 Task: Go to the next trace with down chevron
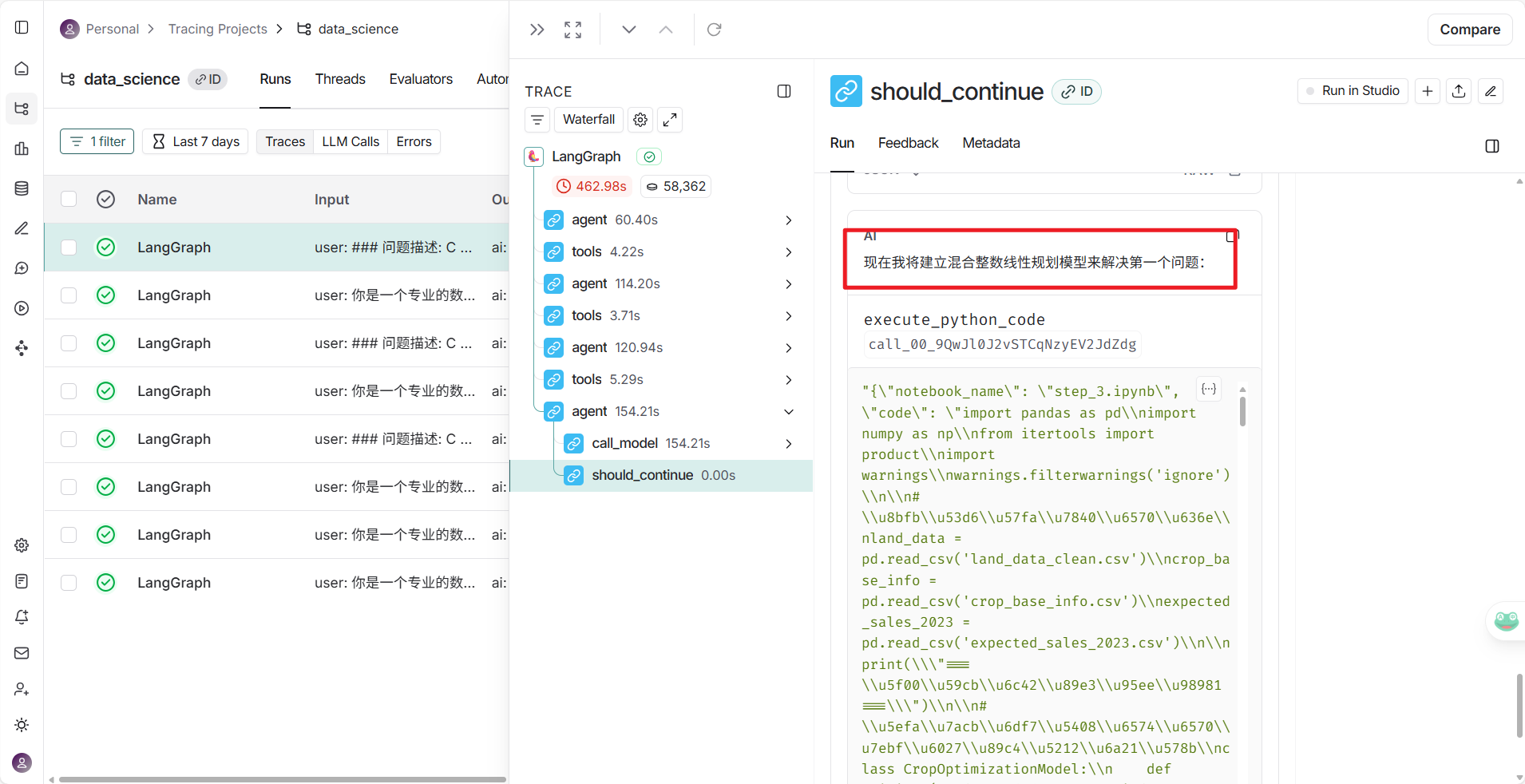pyautogui.click(x=629, y=30)
